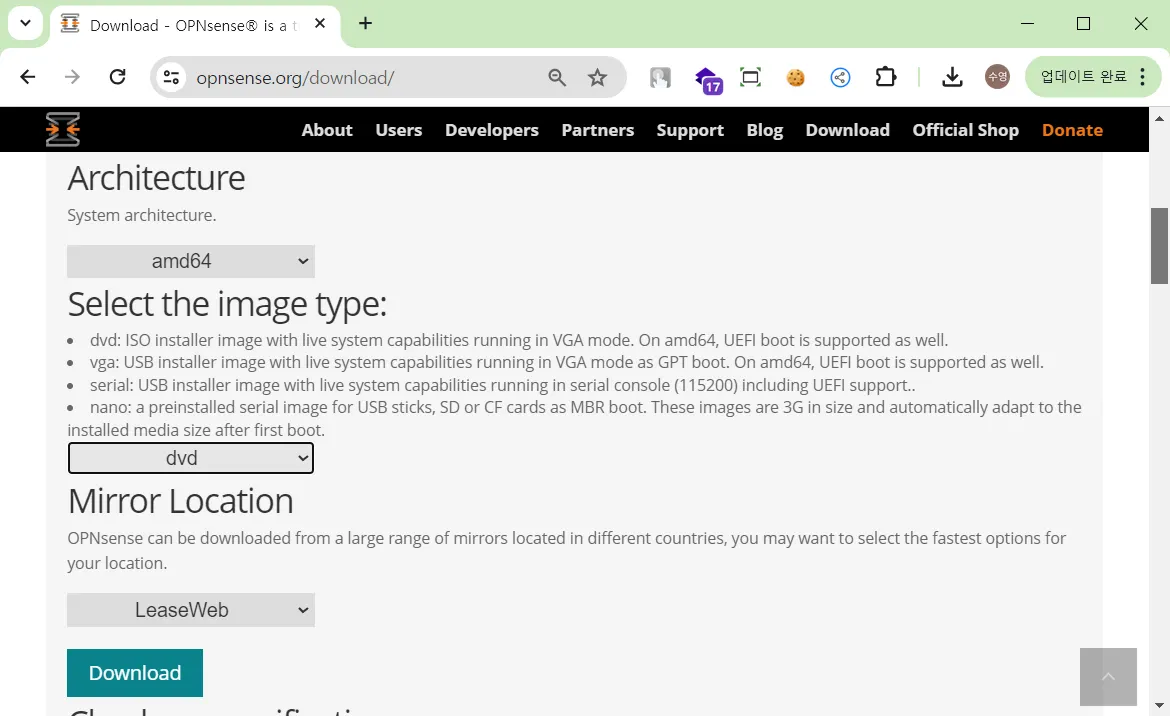Click the vga USB installer description line
Viewport: 1170px width, 716px height.
coord(566,362)
